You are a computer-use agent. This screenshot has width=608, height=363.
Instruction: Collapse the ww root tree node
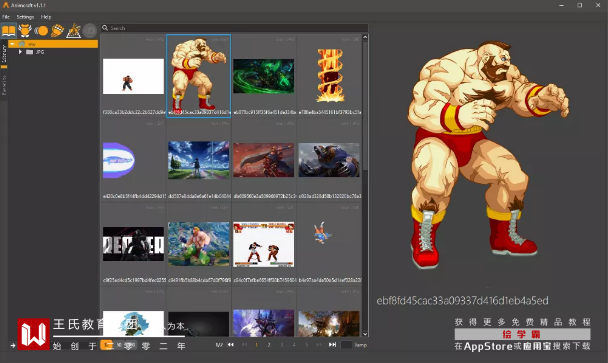[x=12, y=44]
